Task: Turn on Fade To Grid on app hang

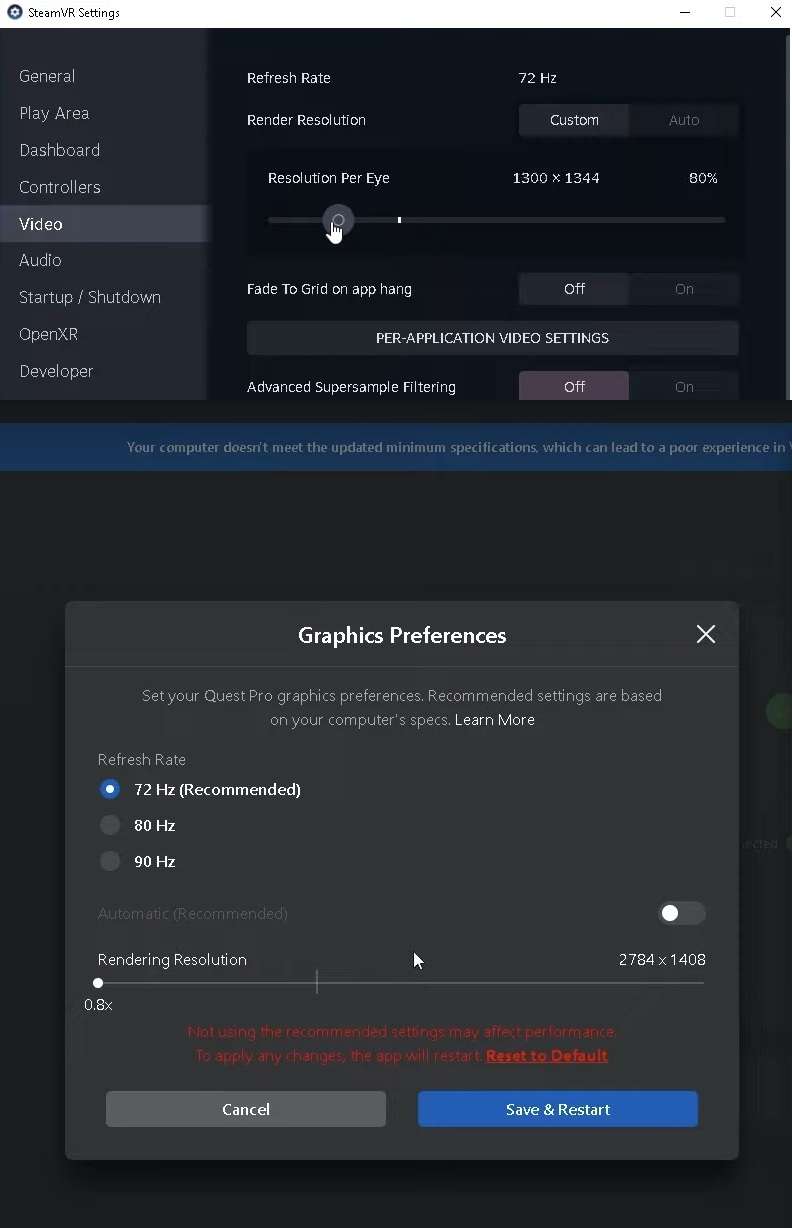Action: pos(684,289)
